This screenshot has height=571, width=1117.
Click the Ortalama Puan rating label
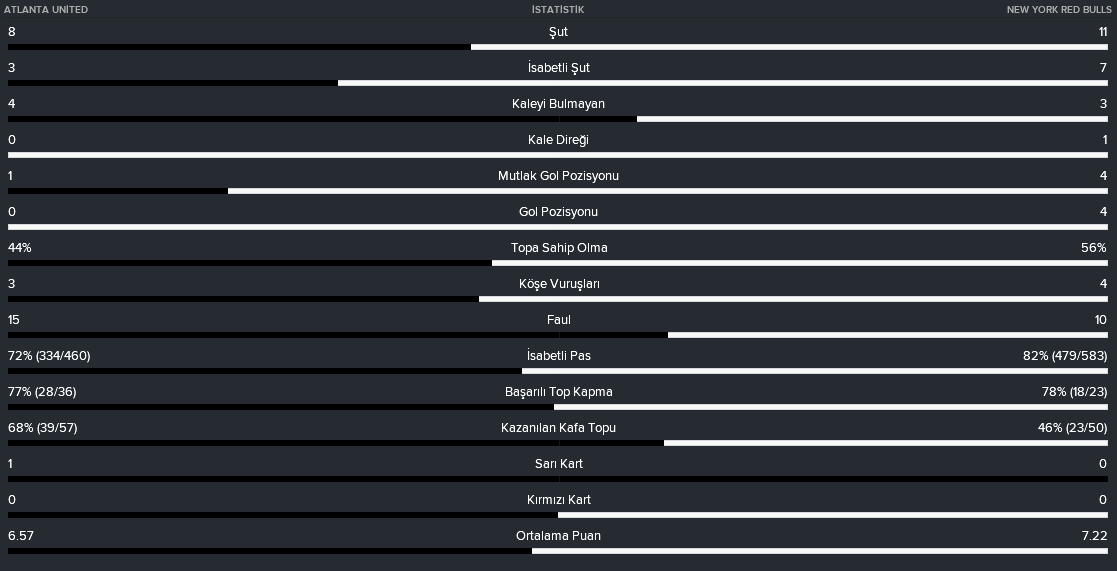tap(558, 536)
